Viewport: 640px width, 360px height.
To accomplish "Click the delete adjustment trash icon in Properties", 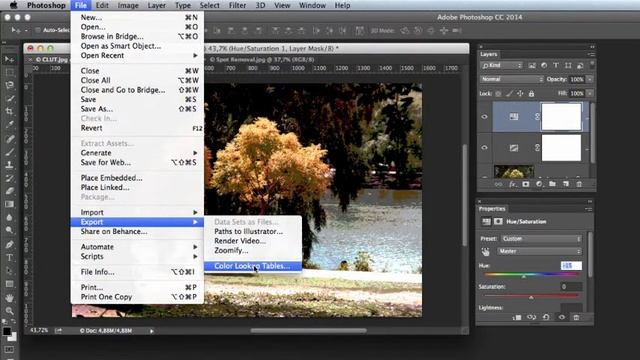I will (576, 317).
